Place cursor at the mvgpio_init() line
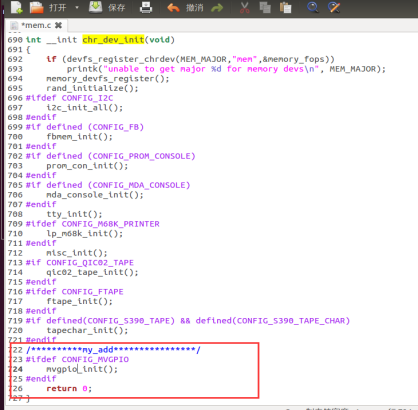The height and width of the screenshot is (410, 418). [x=82, y=369]
